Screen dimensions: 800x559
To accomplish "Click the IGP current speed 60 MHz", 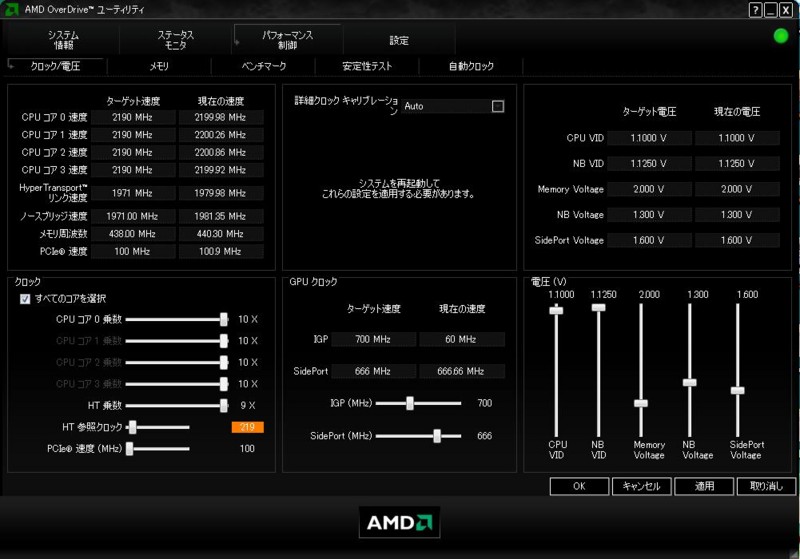I will pyautogui.click(x=461, y=339).
